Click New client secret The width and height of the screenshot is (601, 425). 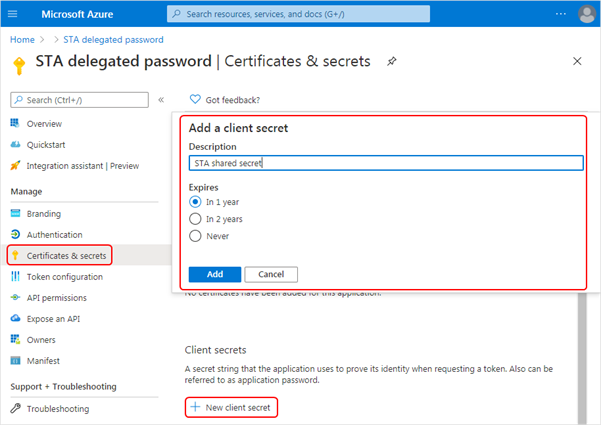[231, 407]
